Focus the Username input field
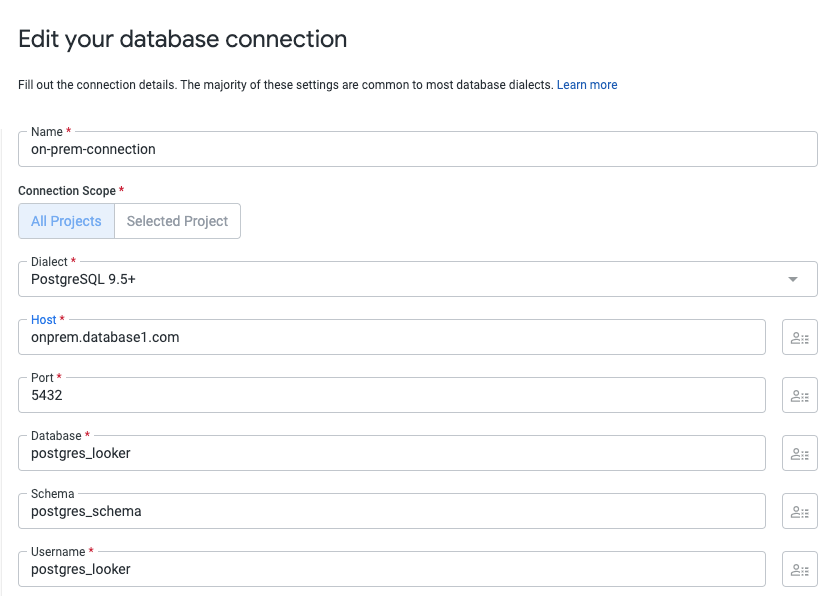Viewport: 831px width, 596px height. 390,569
